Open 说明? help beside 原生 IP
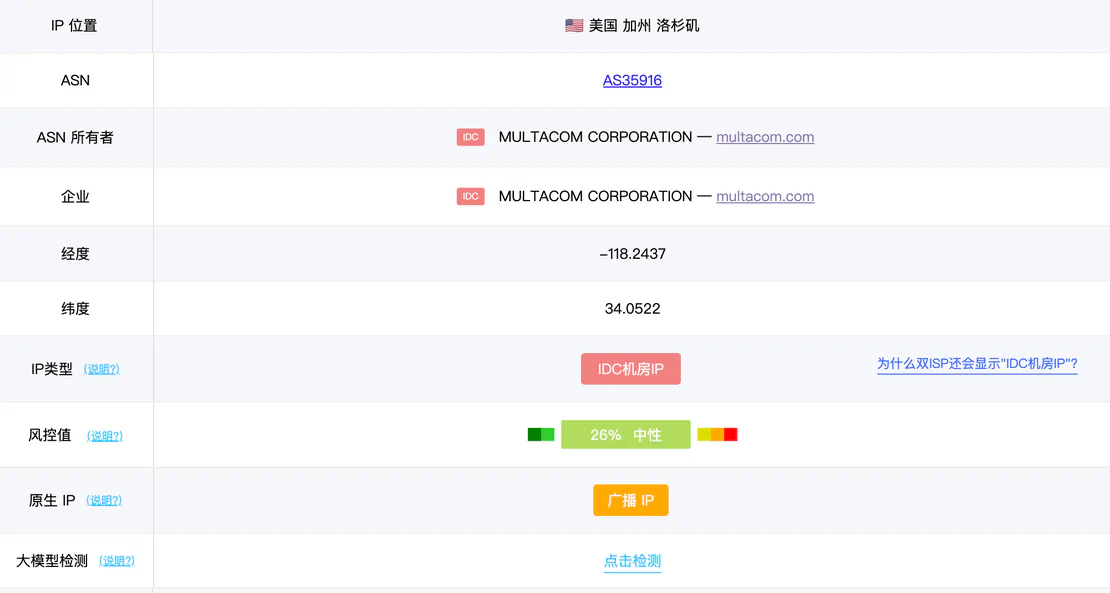Screen dimensions: 1110x593 [104, 500]
